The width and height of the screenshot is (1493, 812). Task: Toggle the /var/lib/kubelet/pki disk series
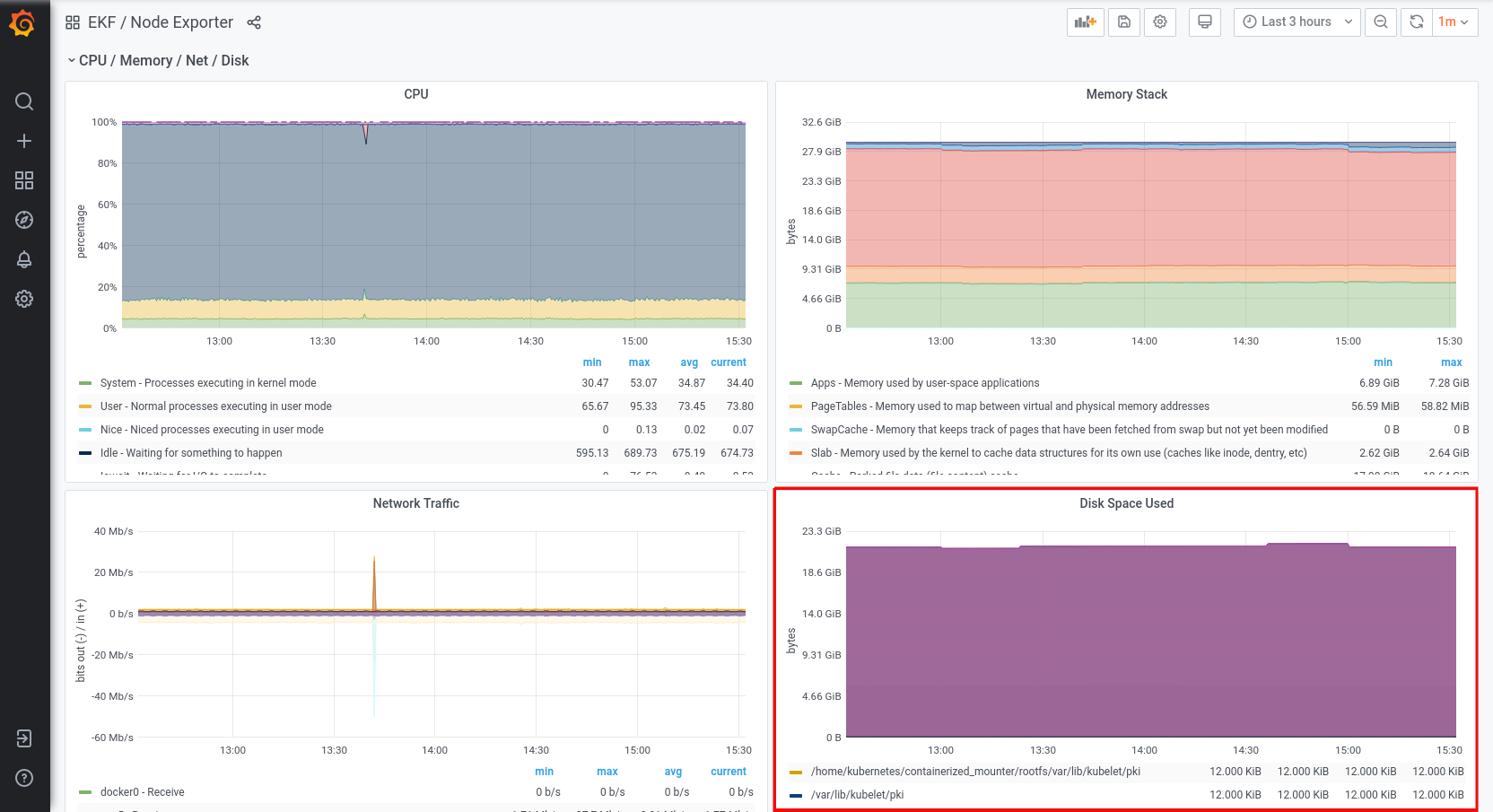tap(857, 795)
